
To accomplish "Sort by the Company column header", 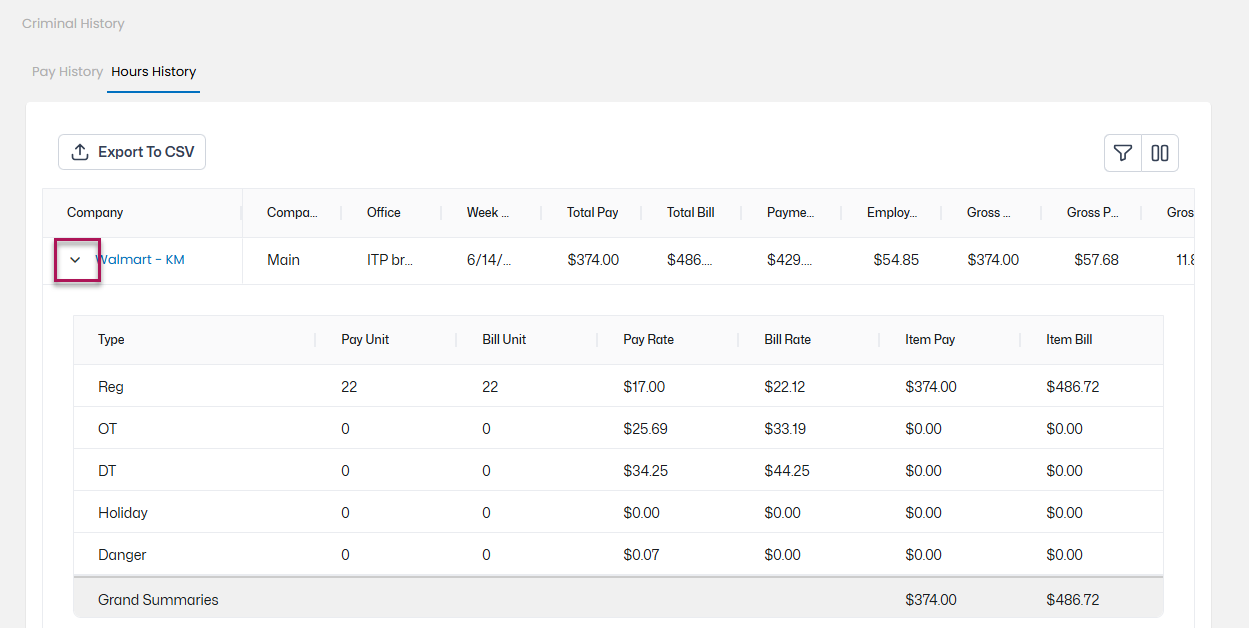I will (95, 213).
